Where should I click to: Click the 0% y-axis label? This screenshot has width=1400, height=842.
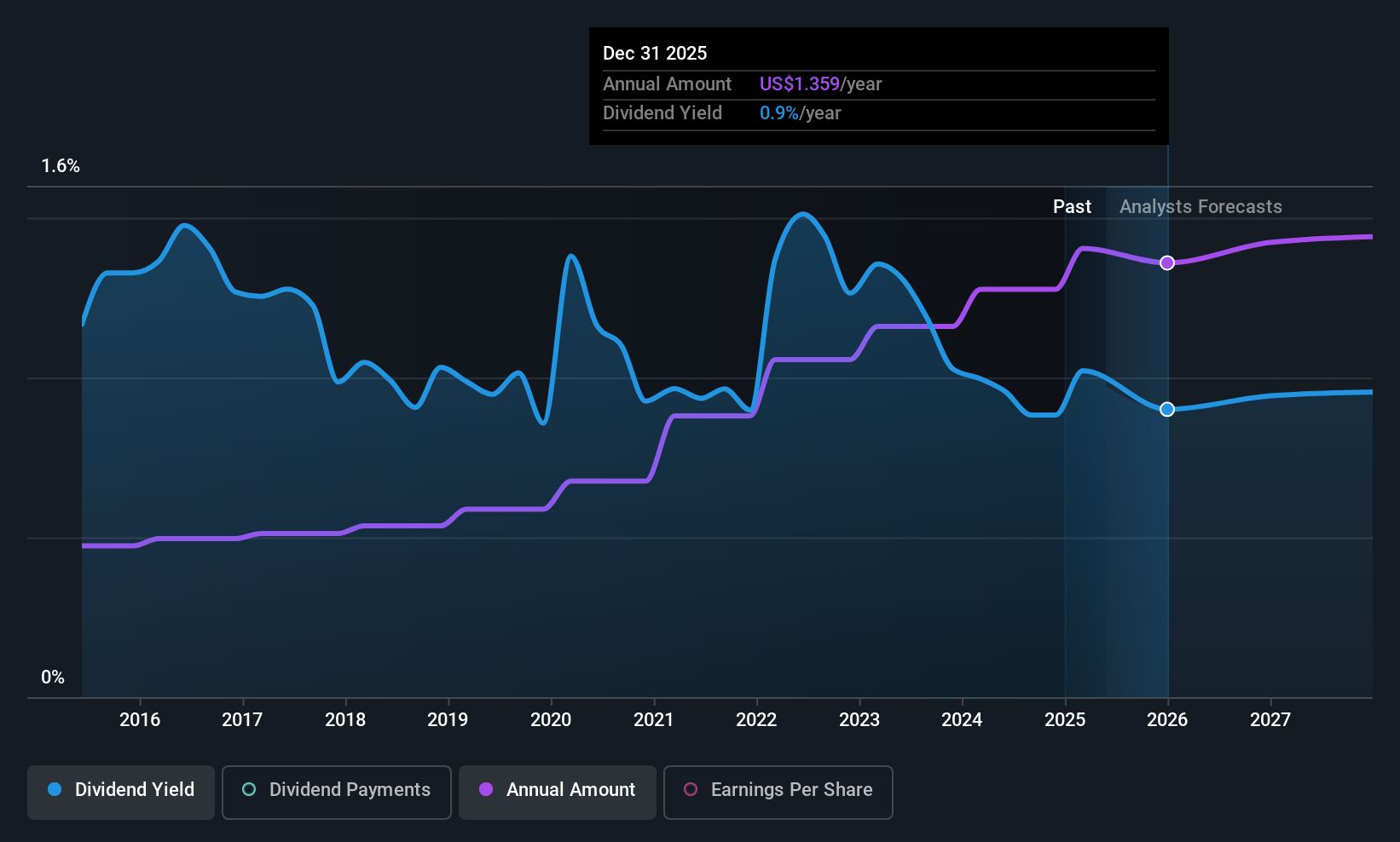point(53,678)
